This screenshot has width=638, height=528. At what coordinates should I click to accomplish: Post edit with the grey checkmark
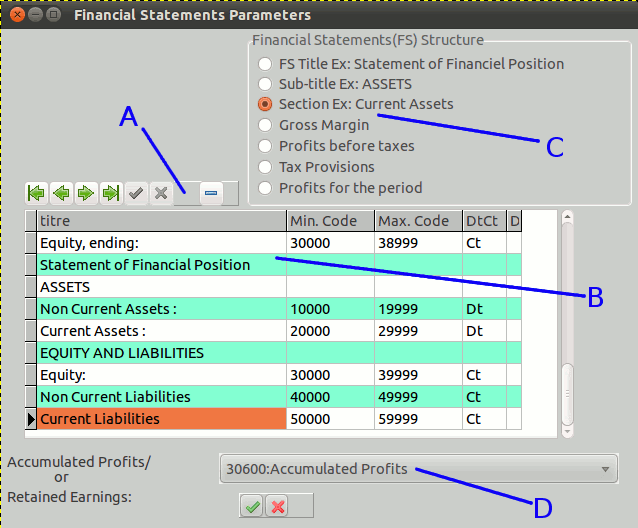point(136,193)
